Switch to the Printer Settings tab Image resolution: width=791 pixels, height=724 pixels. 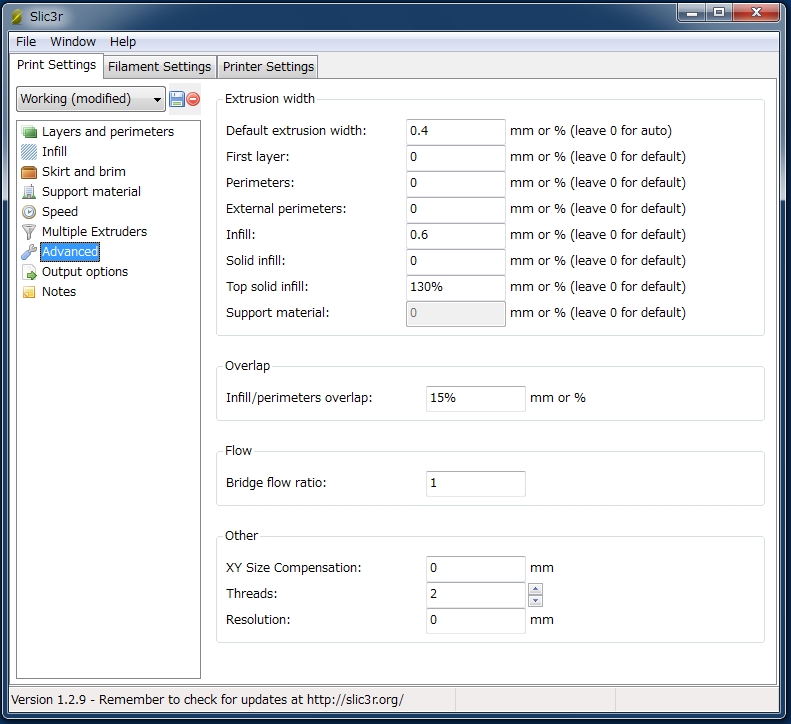coord(268,67)
